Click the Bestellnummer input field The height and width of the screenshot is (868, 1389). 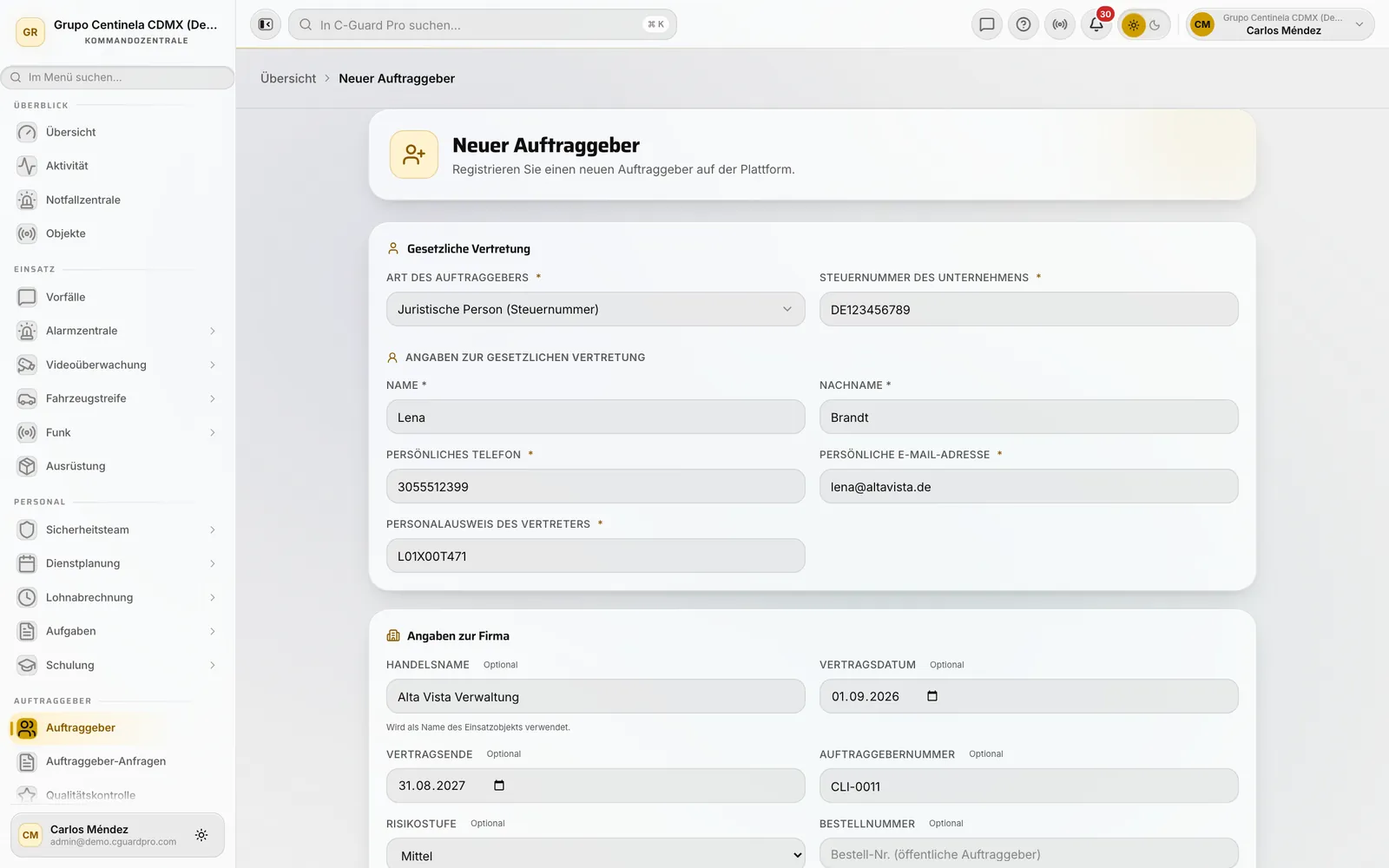tap(1029, 854)
